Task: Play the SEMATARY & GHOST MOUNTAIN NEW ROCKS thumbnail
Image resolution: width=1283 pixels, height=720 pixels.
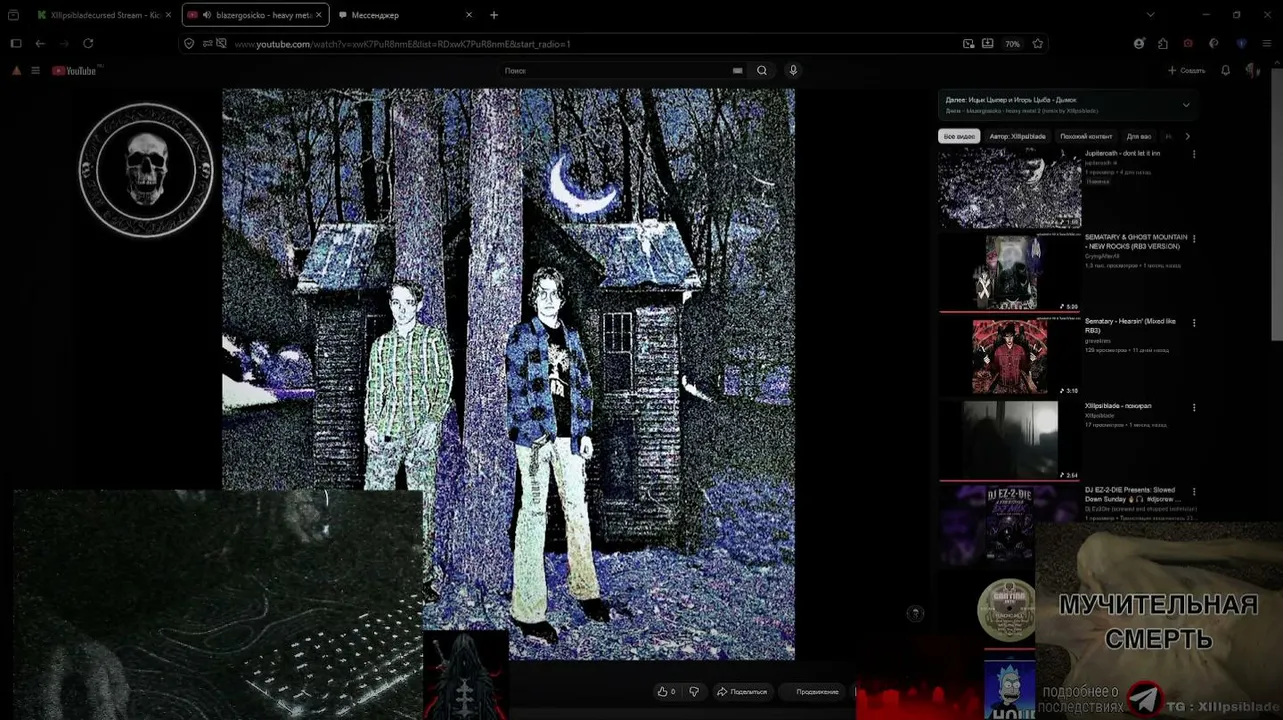Action: click(1010, 273)
